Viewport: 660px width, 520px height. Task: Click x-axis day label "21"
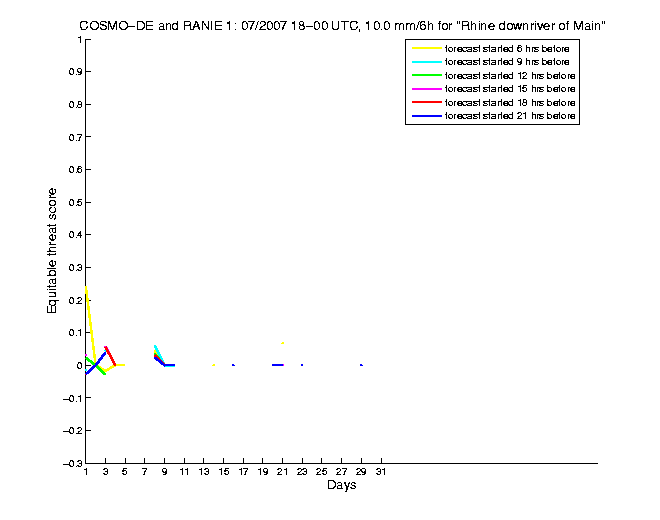point(282,472)
